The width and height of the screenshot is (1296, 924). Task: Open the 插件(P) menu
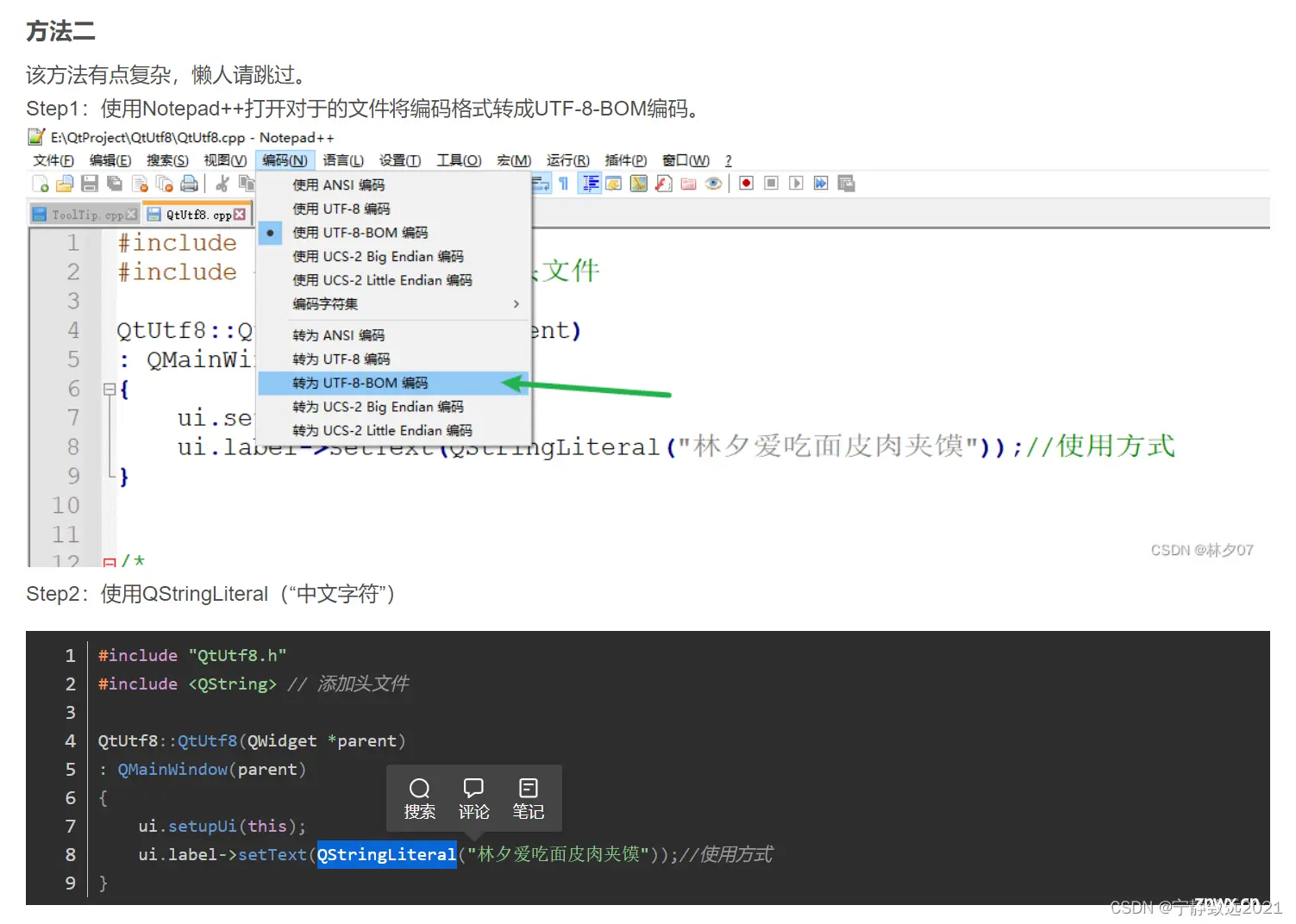pos(626,160)
